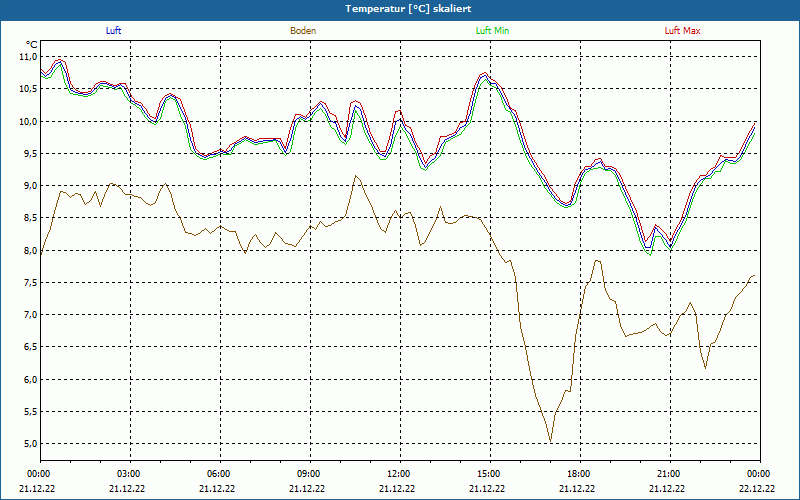Screen dimensions: 800x500
Task: Click the 7,5 y-axis value
Action: pos(30,283)
